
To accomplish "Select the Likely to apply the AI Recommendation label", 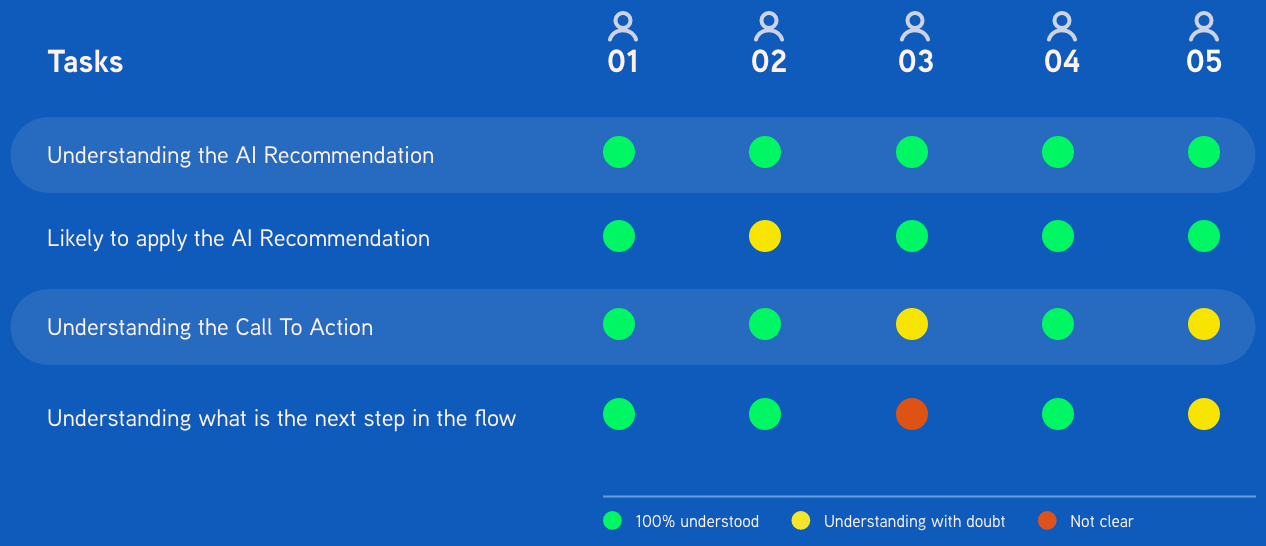I will click(x=239, y=239).
